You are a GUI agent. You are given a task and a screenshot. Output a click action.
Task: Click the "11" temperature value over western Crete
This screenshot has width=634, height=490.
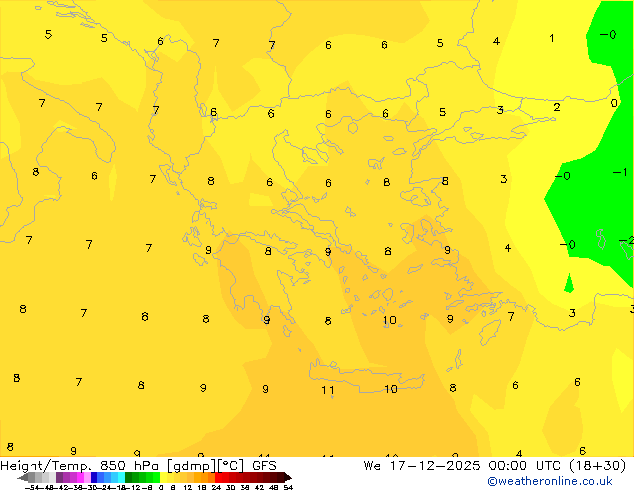(x=328, y=390)
